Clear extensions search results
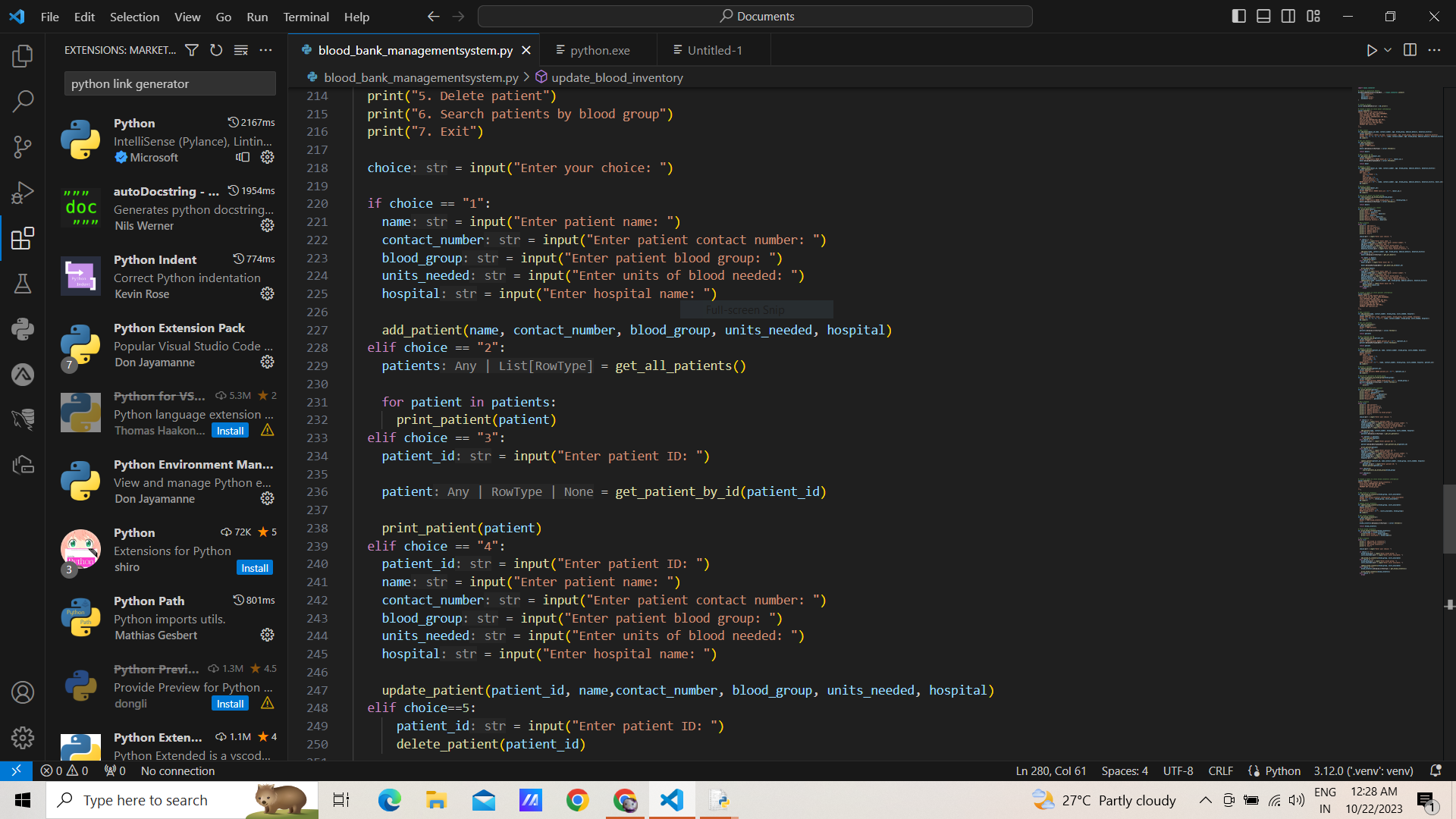 240,50
